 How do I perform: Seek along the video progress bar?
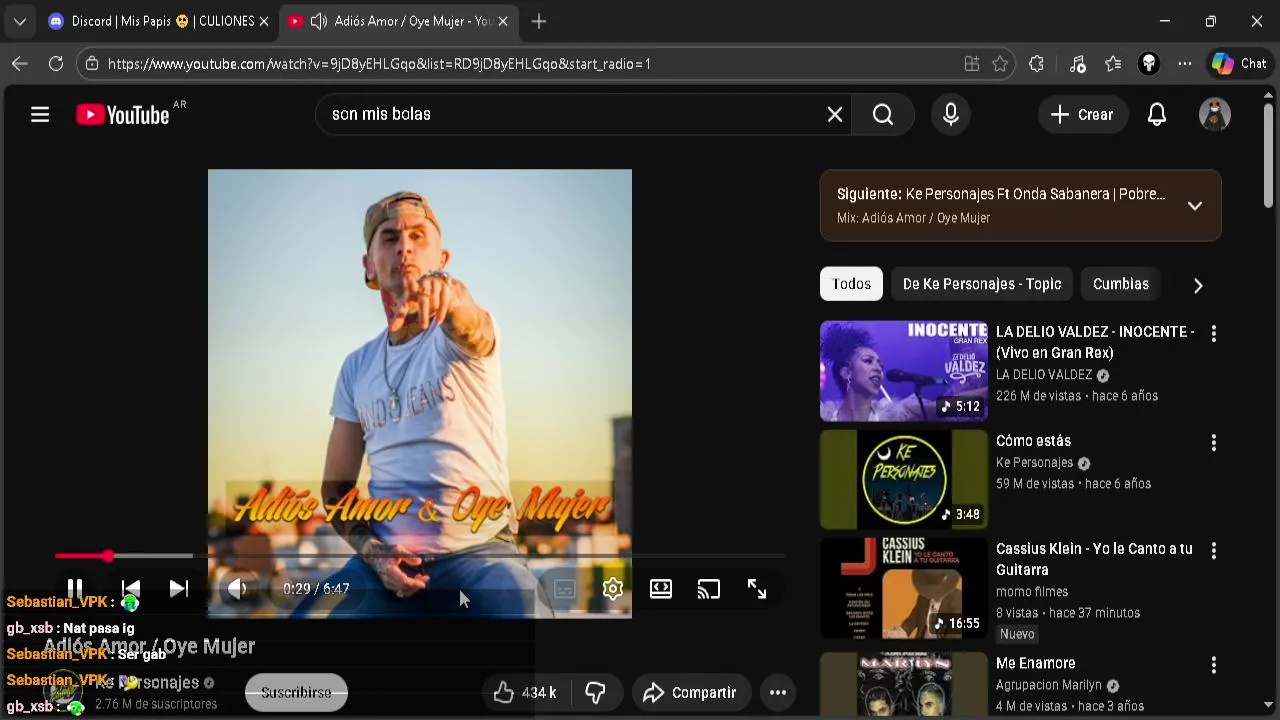click(x=420, y=556)
